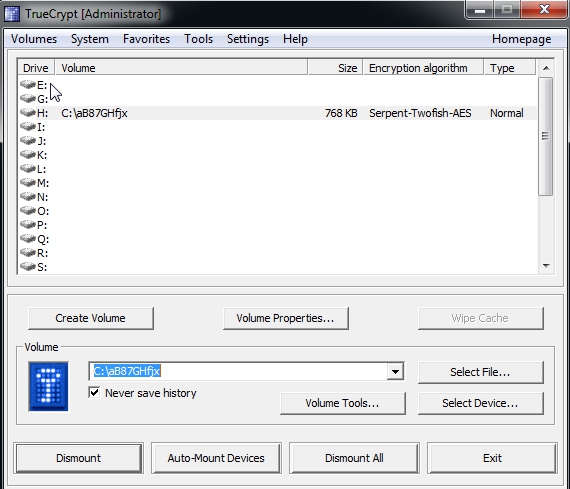Click the TrueCrypt title bar icon
This screenshot has width=570, height=489.
(x=12, y=14)
